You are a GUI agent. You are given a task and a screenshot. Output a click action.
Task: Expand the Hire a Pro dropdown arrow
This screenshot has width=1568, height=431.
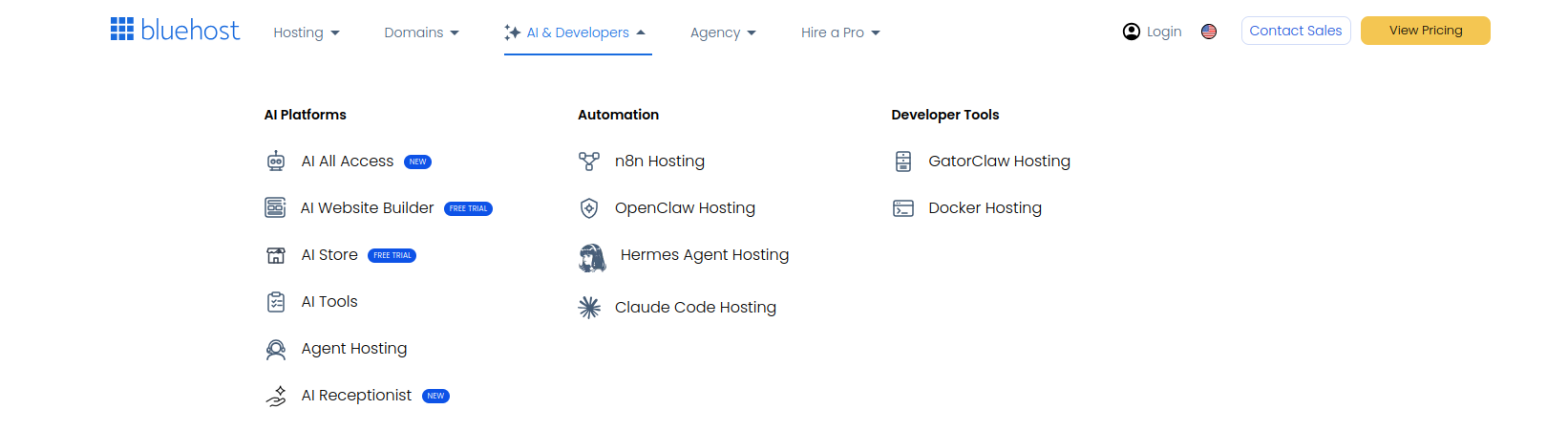(x=876, y=33)
